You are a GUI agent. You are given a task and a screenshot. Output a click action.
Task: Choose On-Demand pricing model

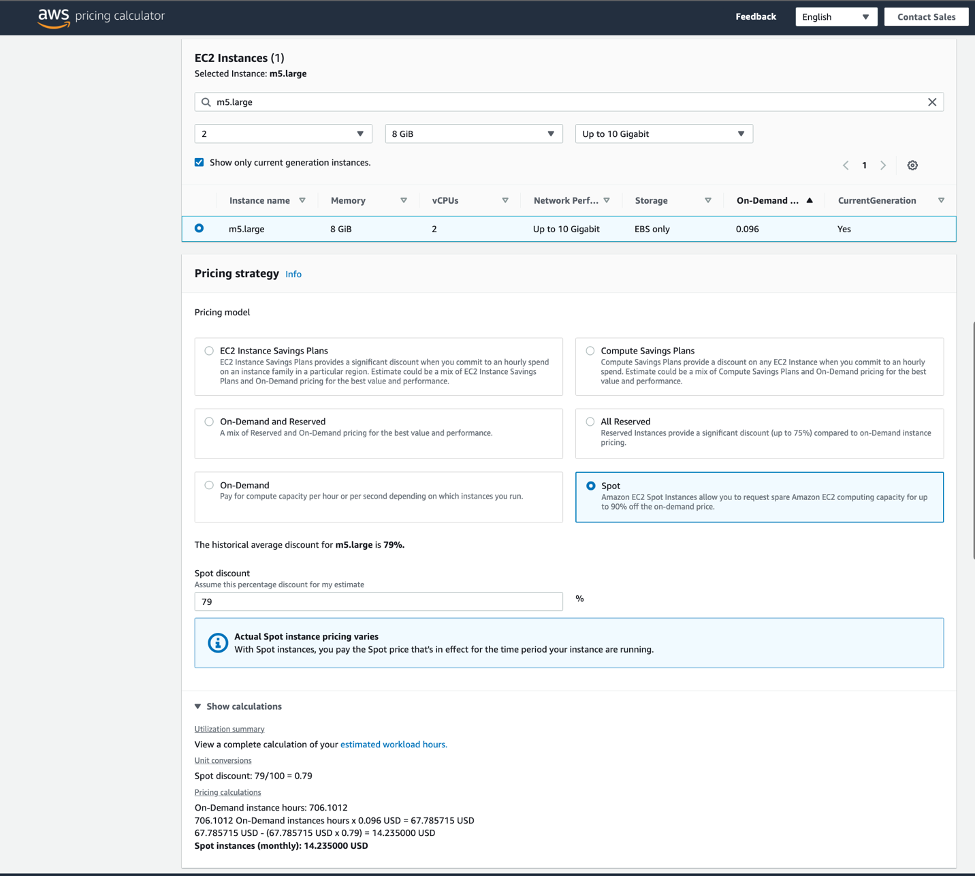click(209, 485)
